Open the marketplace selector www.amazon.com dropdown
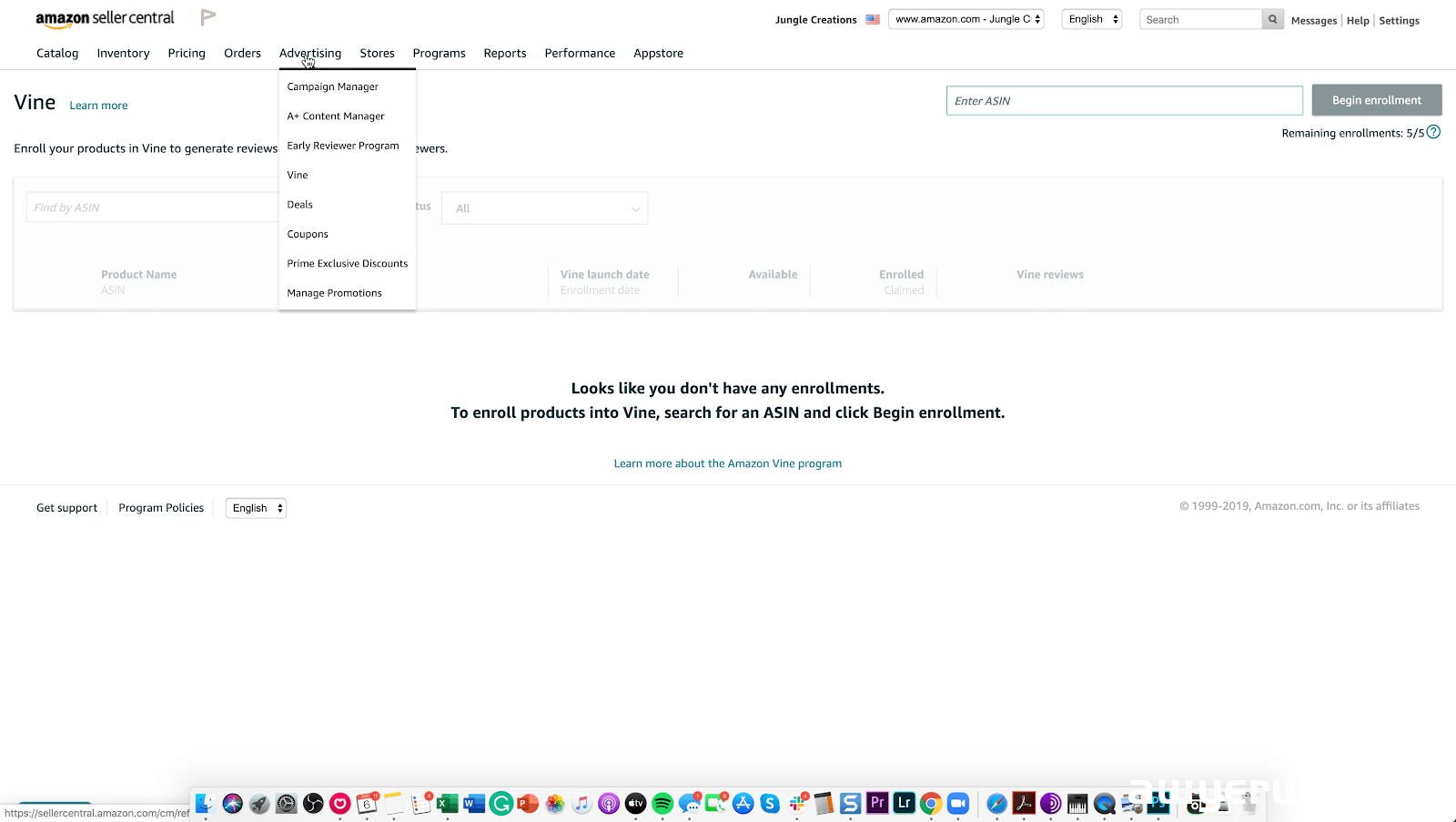This screenshot has height=822, width=1456. (966, 19)
